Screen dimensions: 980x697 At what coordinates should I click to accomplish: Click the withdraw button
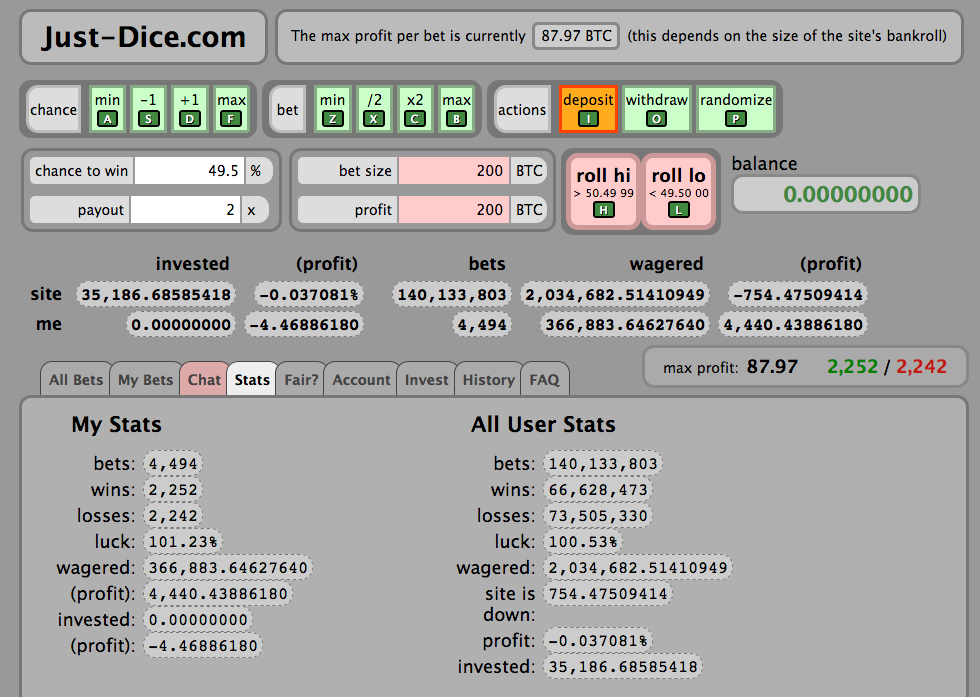(656, 109)
